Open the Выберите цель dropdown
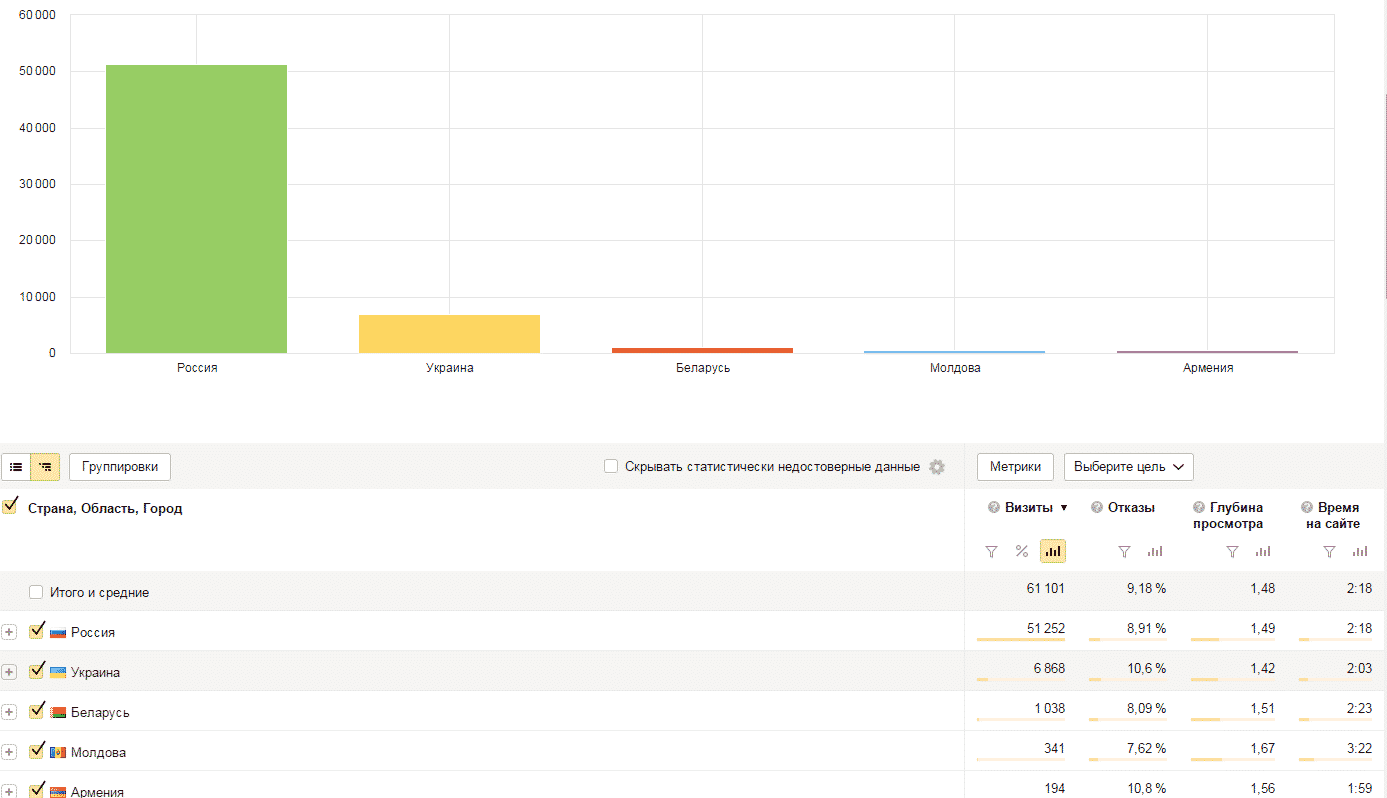1387x798 pixels. pyautogui.click(x=1128, y=467)
